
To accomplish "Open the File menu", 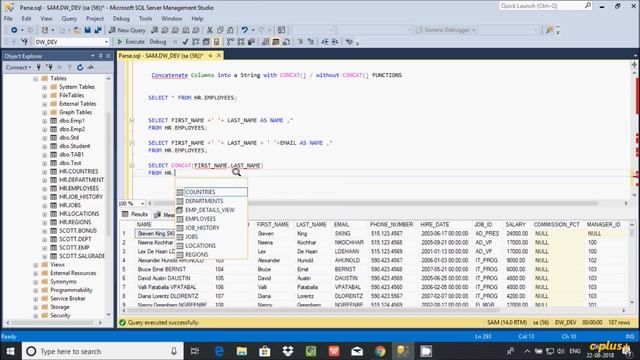I will (8, 18).
